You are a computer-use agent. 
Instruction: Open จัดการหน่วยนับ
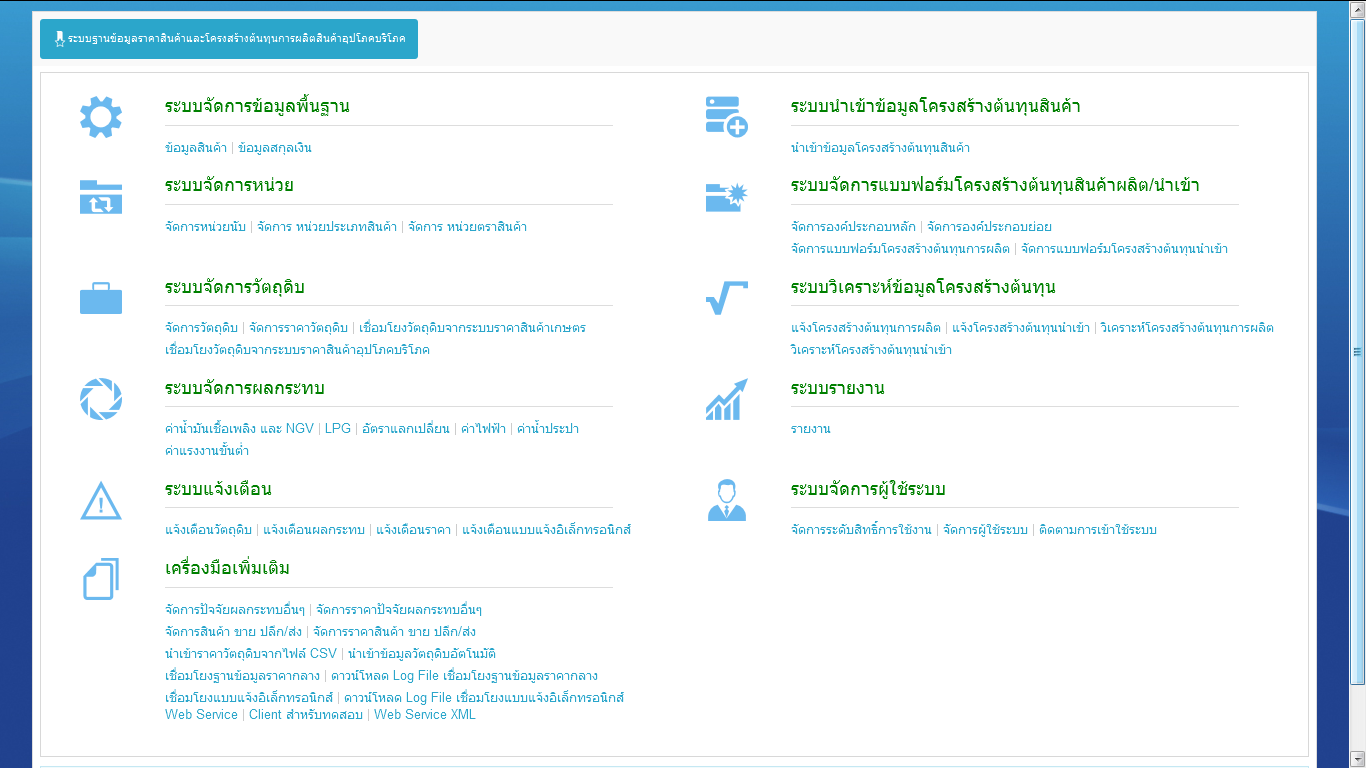pyautogui.click(x=205, y=227)
